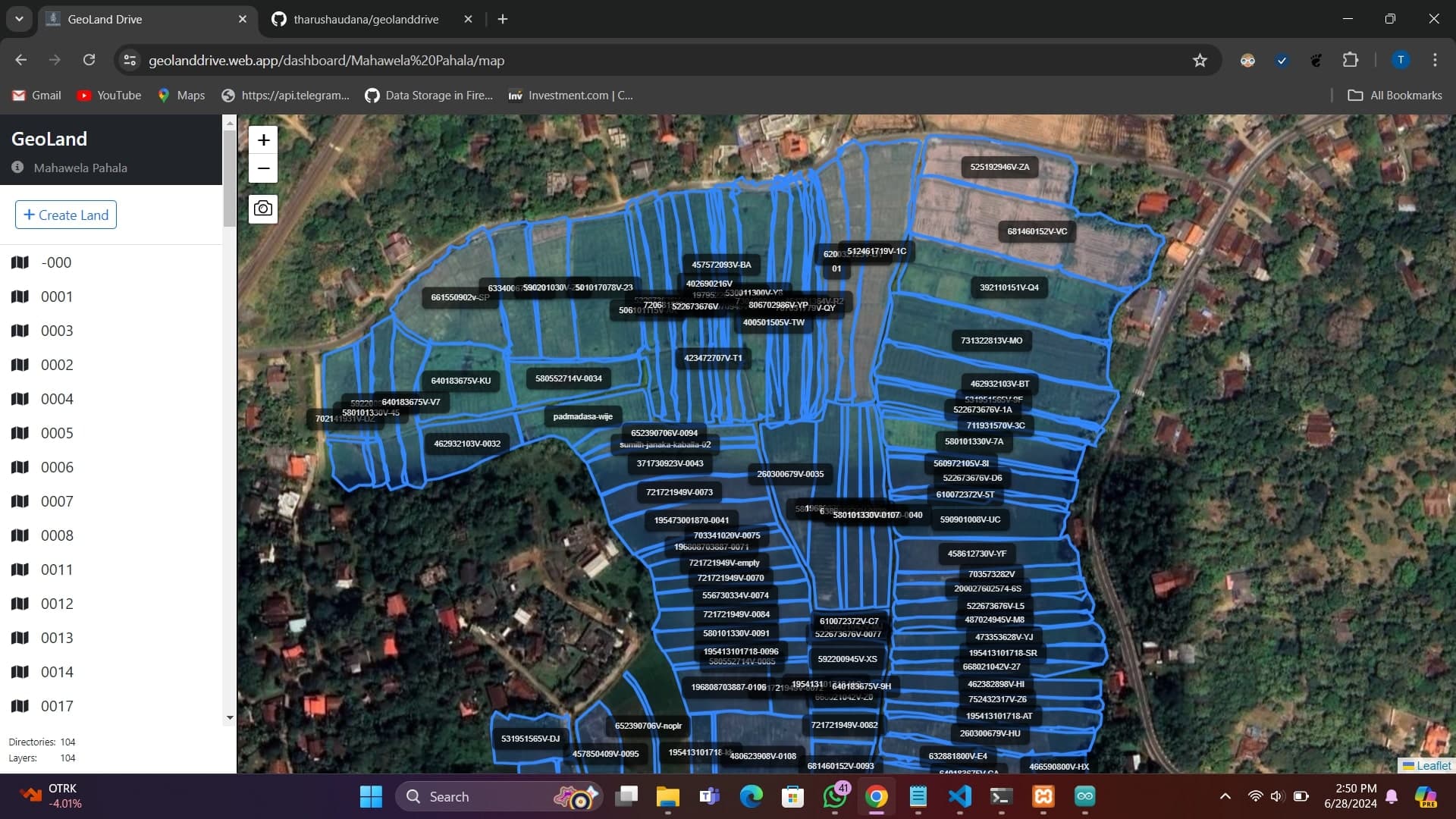Open Visual Studio Code from the taskbar
This screenshot has width=1456, height=819.
coord(959,796)
